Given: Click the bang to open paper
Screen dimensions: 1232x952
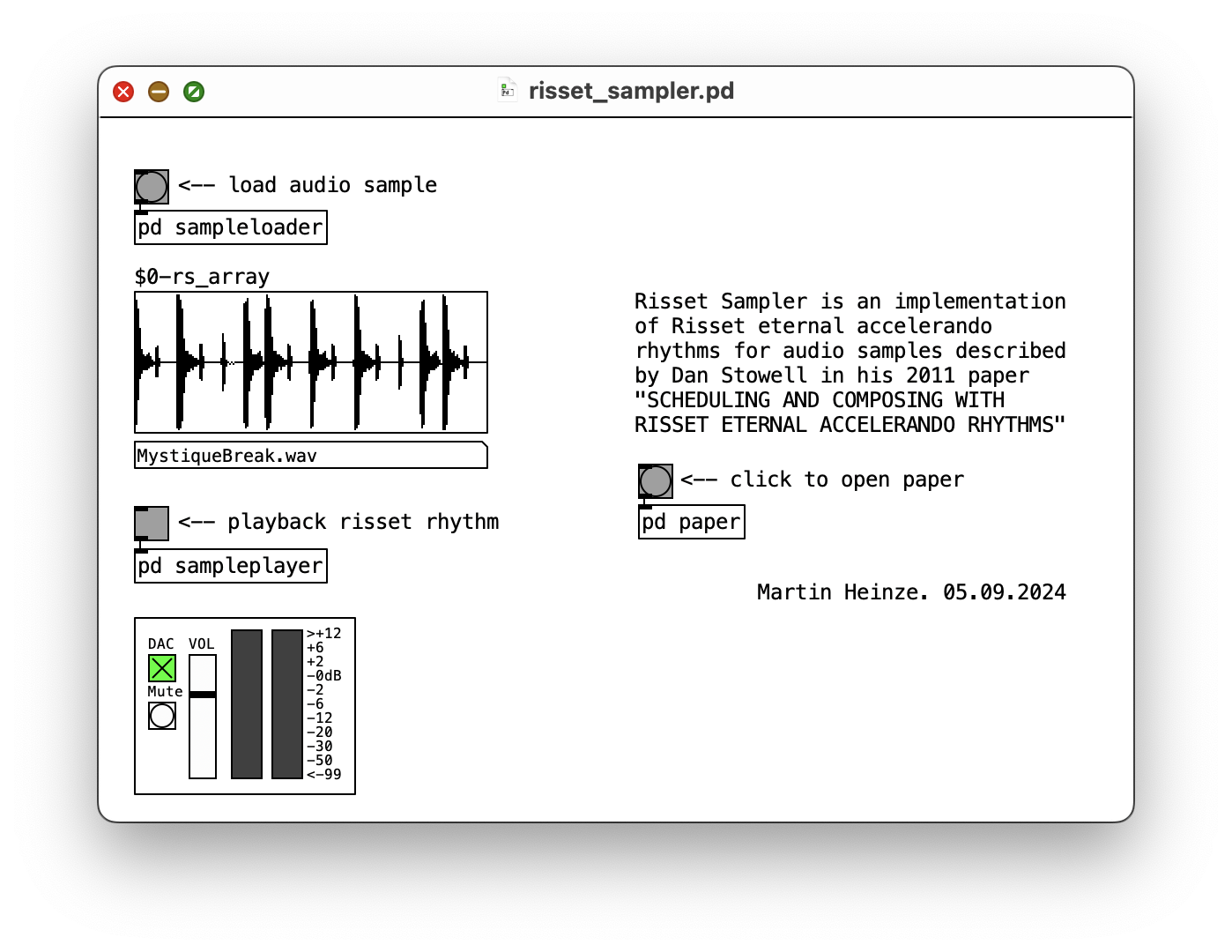Looking at the screenshot, I should (656, 481).
